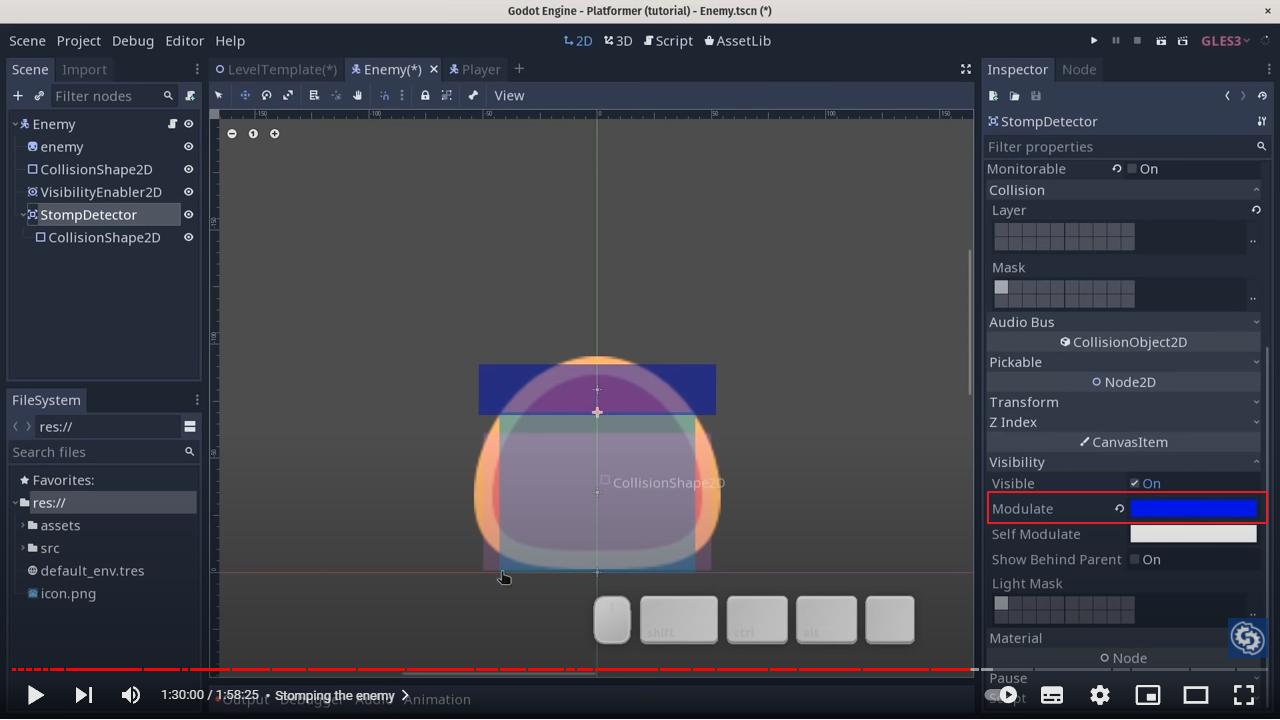Open snapping options three-dot menu
The image size is (1280, 720).
[x=402, y=96]
